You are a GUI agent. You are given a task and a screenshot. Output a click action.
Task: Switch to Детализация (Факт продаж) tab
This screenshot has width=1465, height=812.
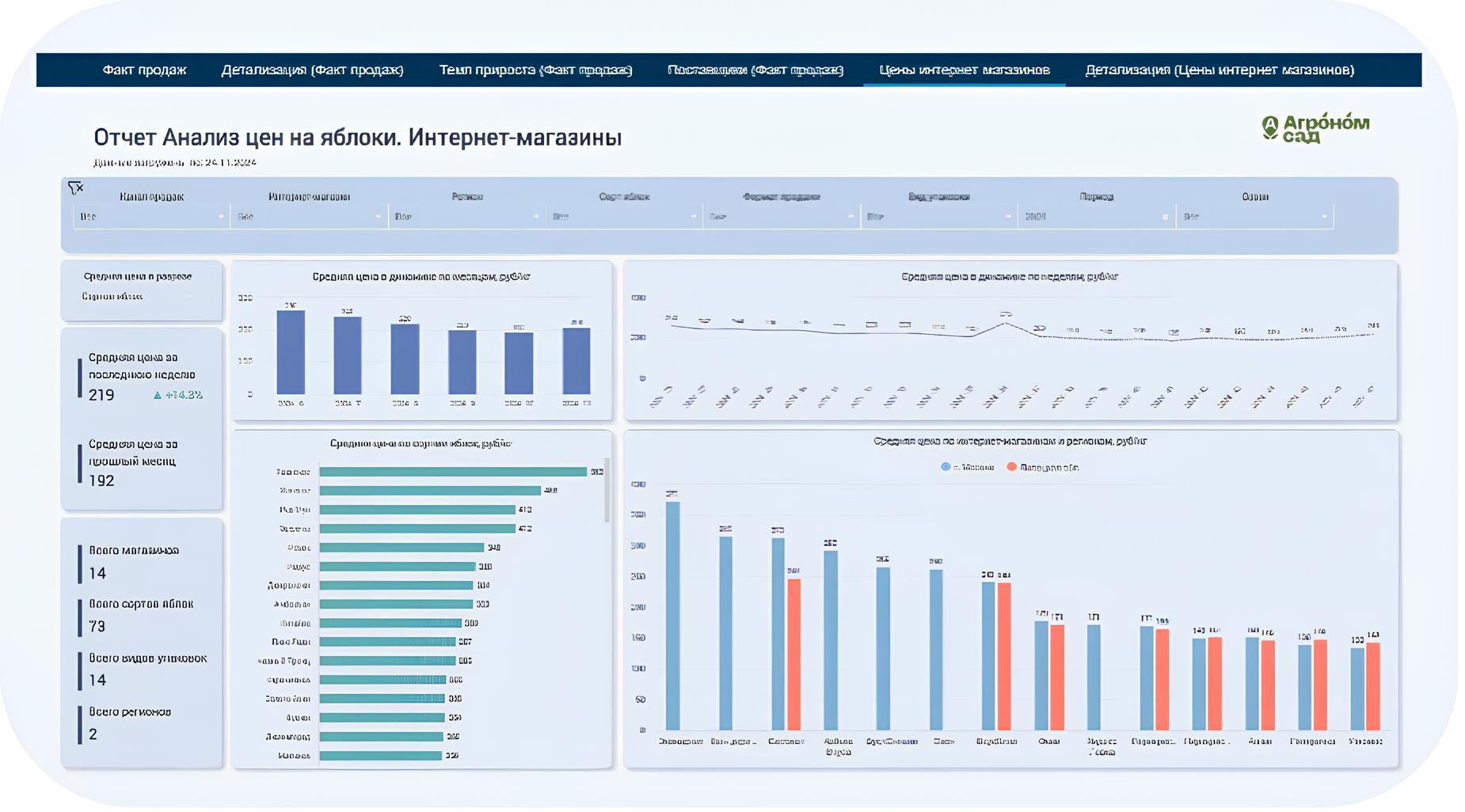tap(312, 70)
